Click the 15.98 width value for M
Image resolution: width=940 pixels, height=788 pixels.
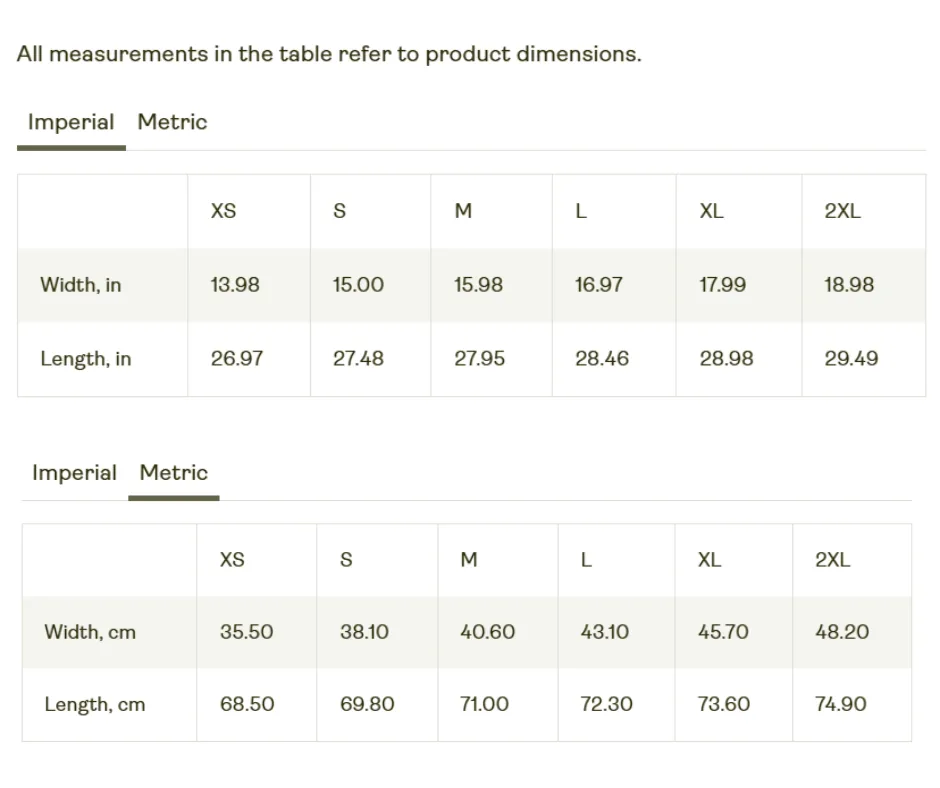[478, 285]
